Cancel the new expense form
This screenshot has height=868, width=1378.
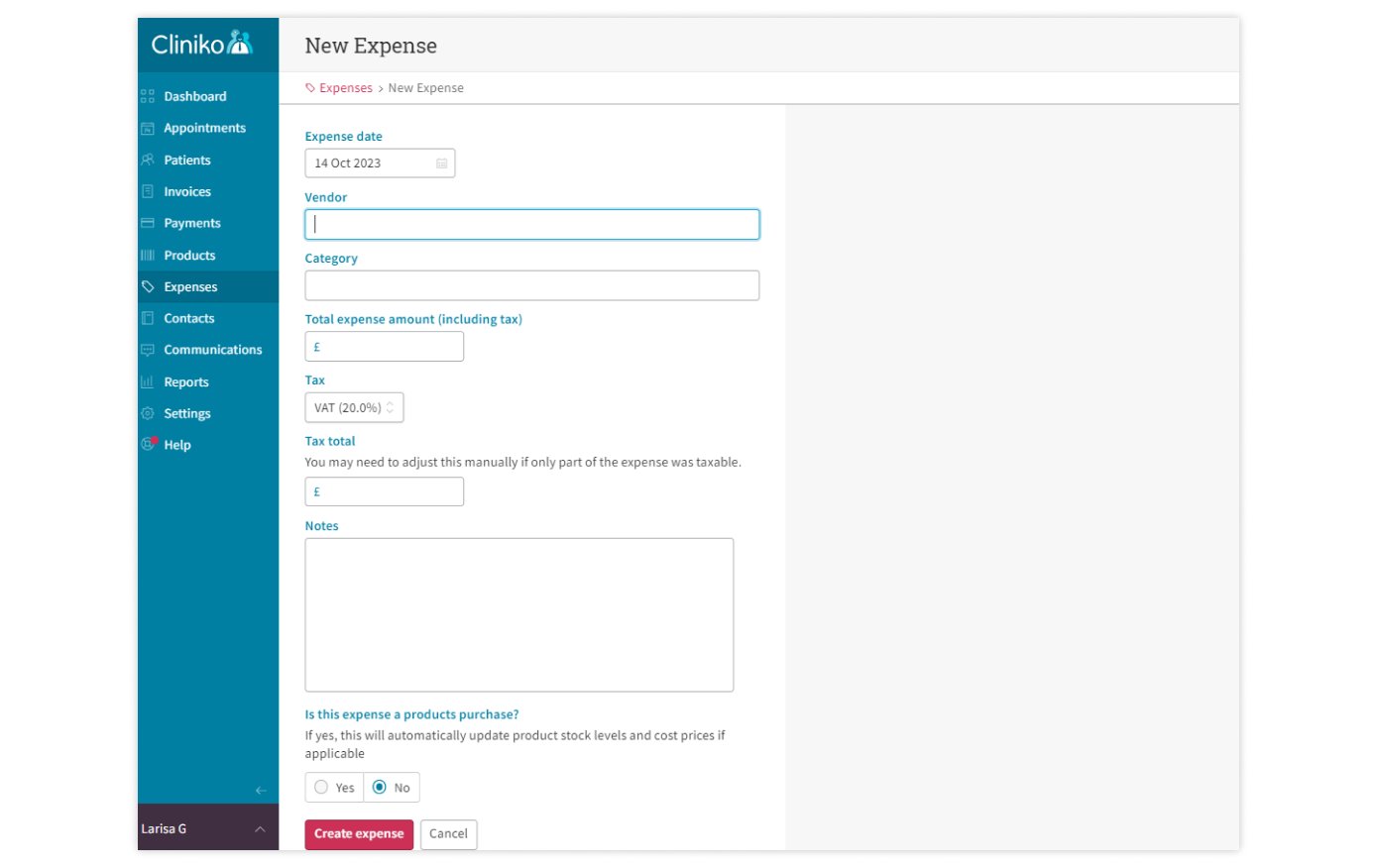pos(448,833)
